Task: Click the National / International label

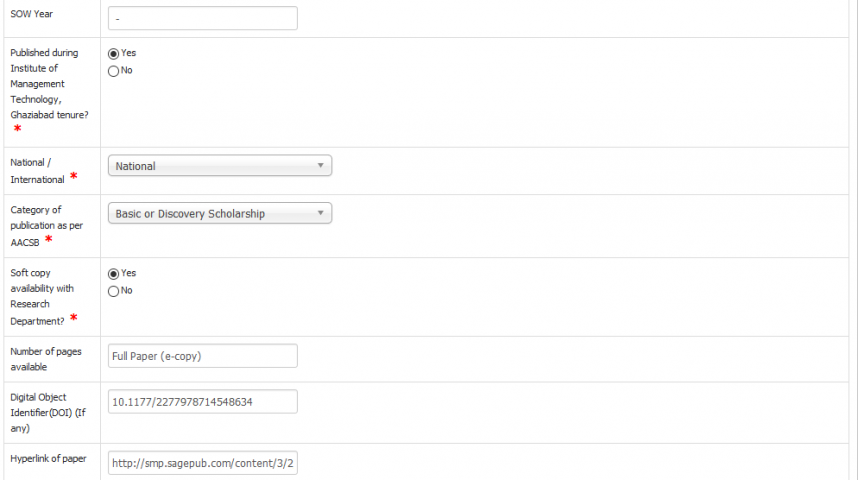Action: tap(37, 171)
